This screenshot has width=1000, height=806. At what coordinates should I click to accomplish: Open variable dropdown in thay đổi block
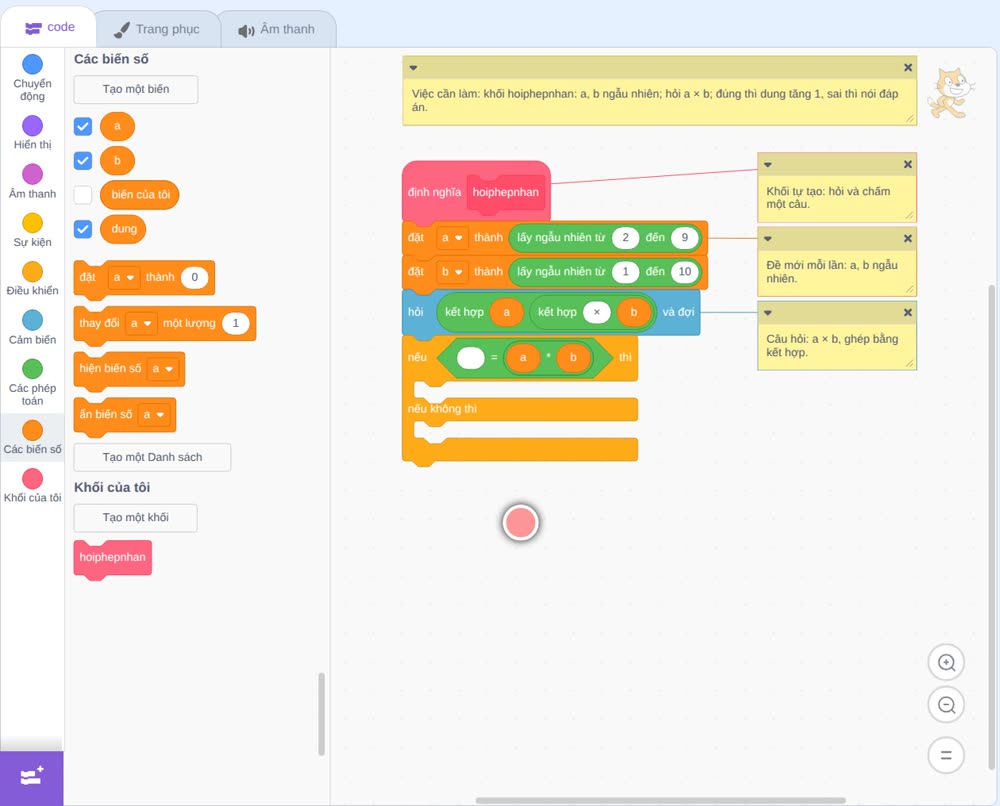pos(141,323)
